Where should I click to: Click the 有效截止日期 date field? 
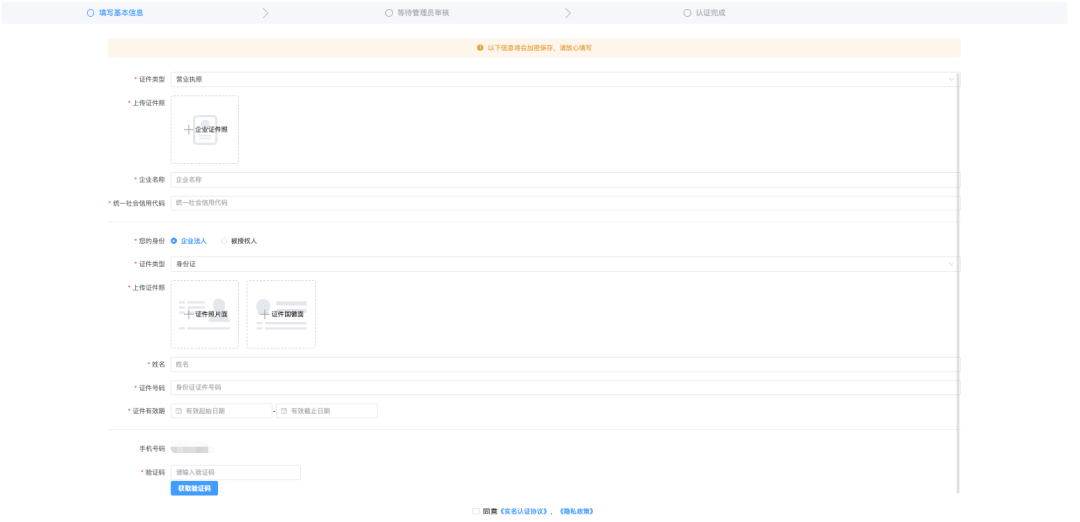(326, 410)
